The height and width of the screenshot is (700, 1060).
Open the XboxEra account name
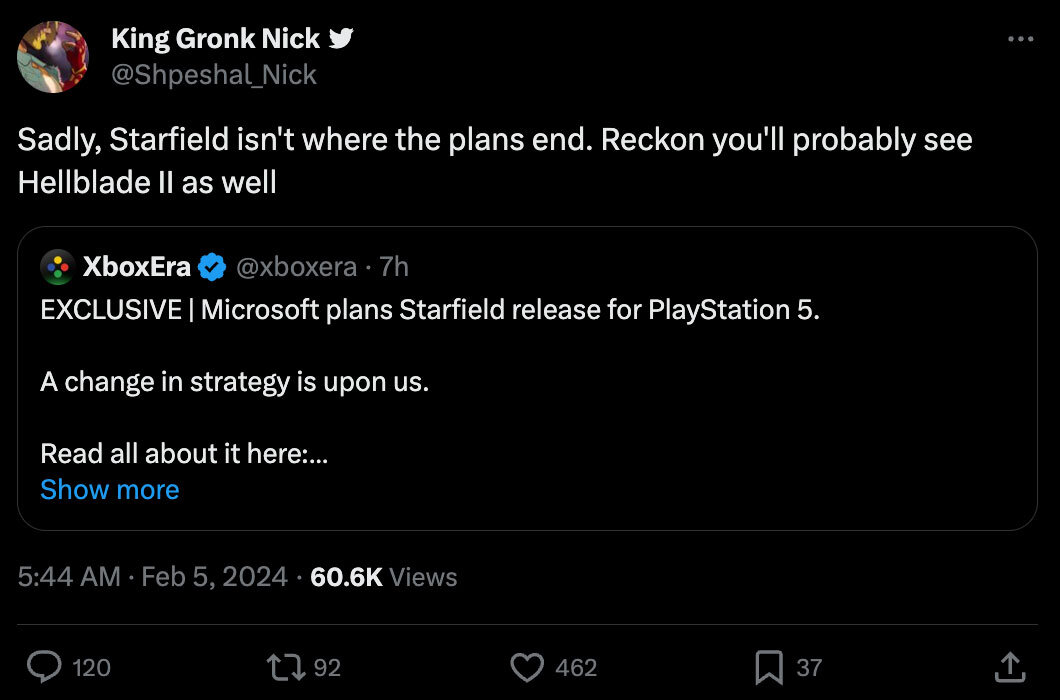click(136, 267)
